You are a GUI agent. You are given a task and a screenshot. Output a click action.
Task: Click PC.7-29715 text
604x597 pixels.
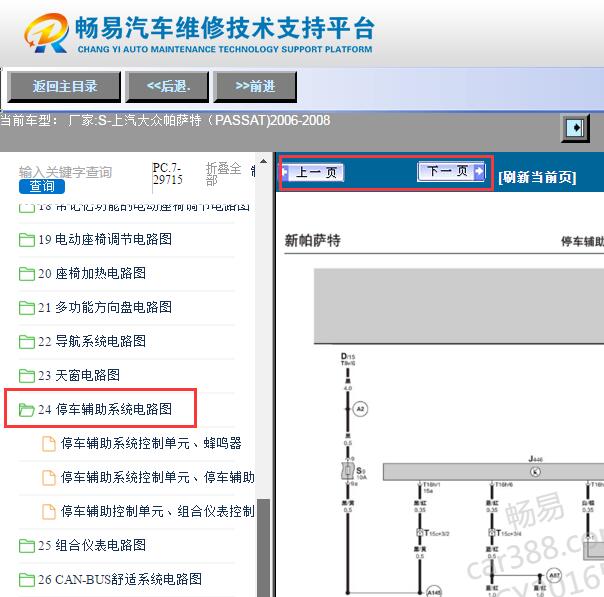coord(168,174)
